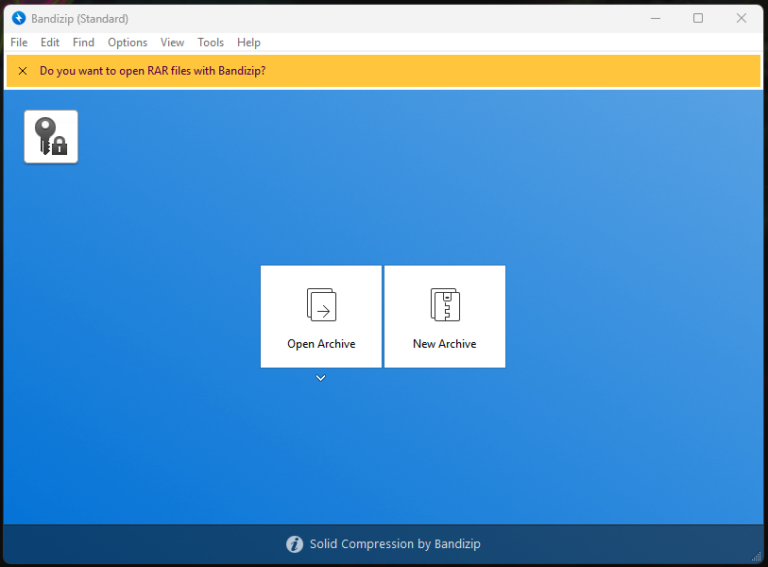Click the Open Archive tile
Screen dimensions: 768x567
click(x=321, y=316)
